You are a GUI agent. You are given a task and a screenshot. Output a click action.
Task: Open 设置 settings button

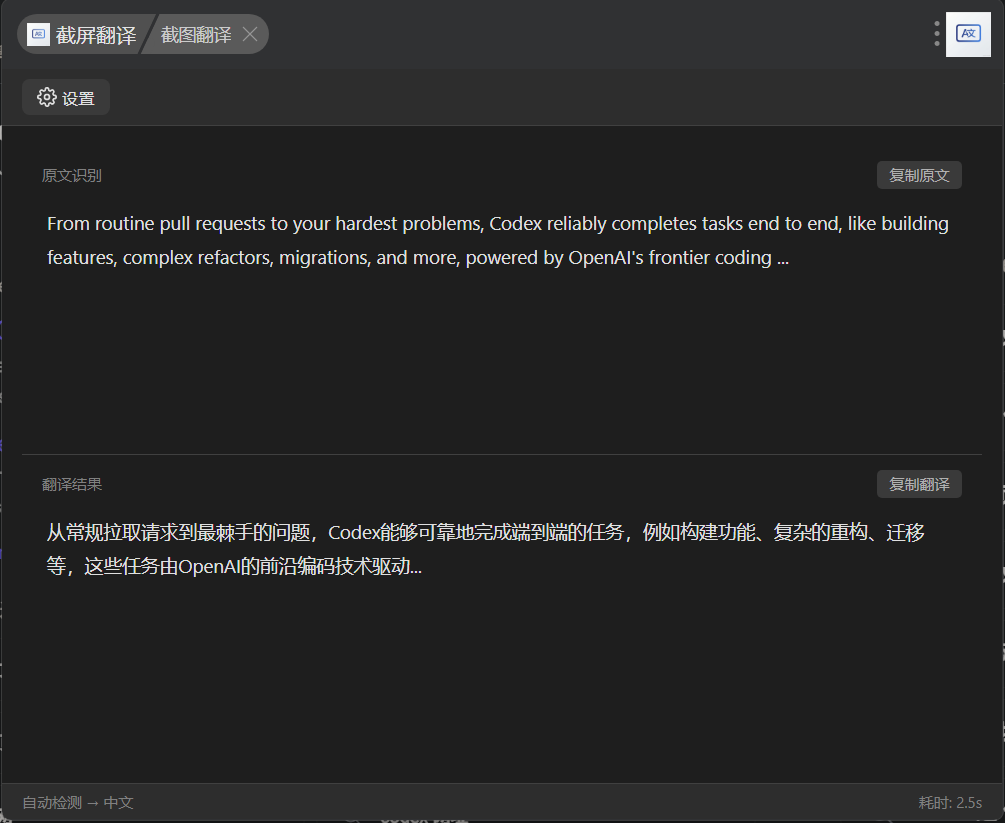[66, 97]
